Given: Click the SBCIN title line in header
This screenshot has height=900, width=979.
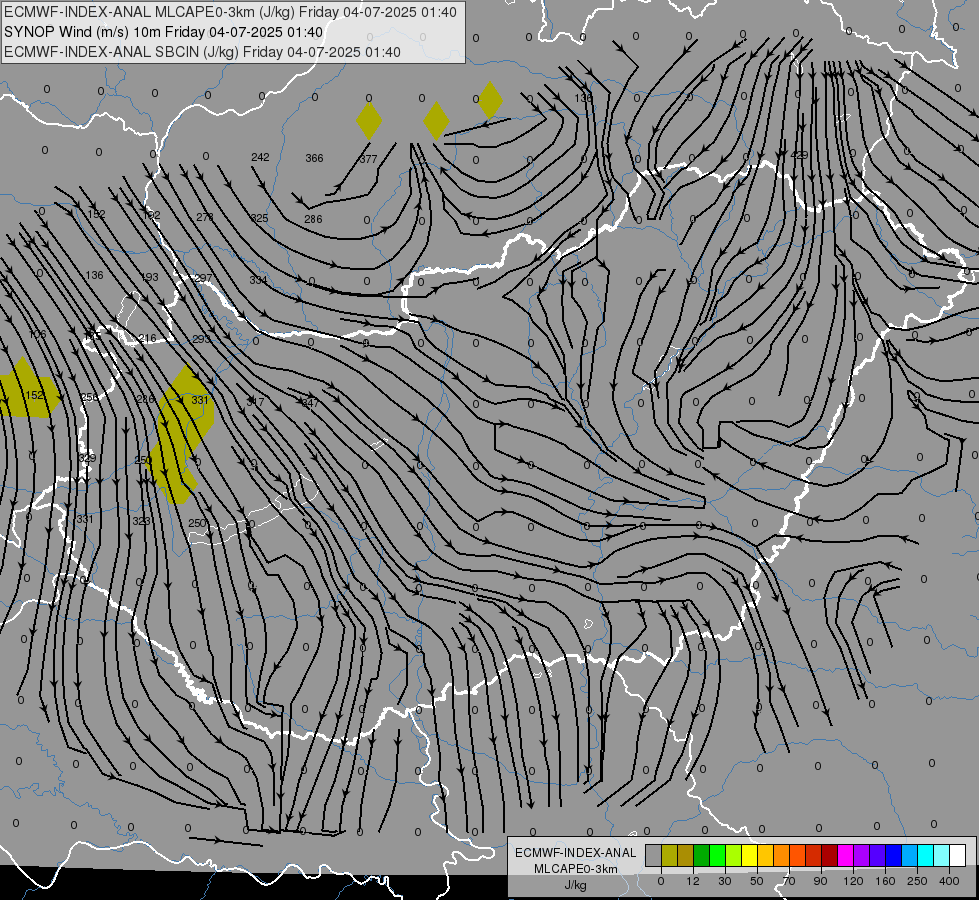Looking at the screenshot, I should 202,52.
